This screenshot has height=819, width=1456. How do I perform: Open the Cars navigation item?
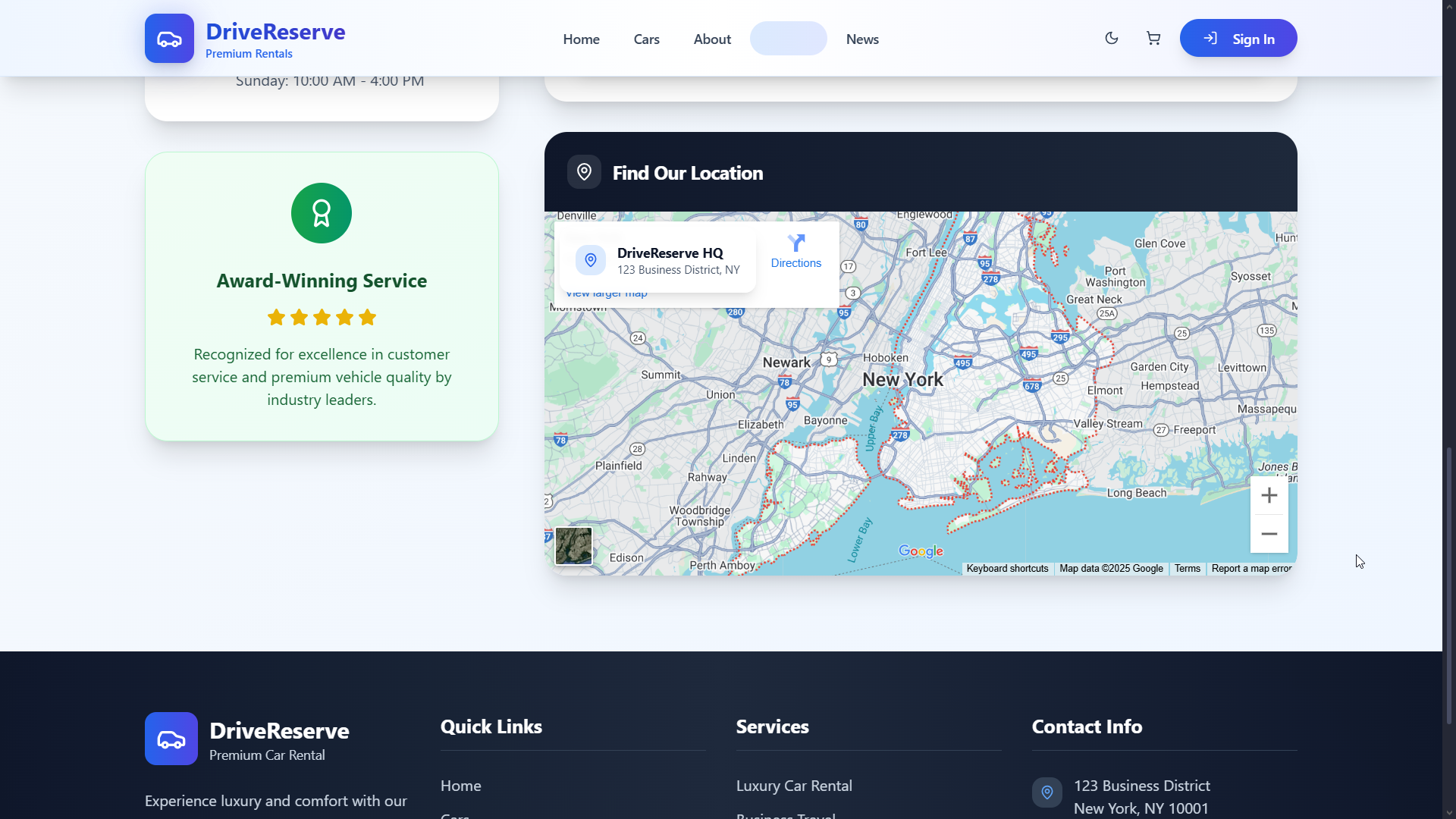pos(646,39)
